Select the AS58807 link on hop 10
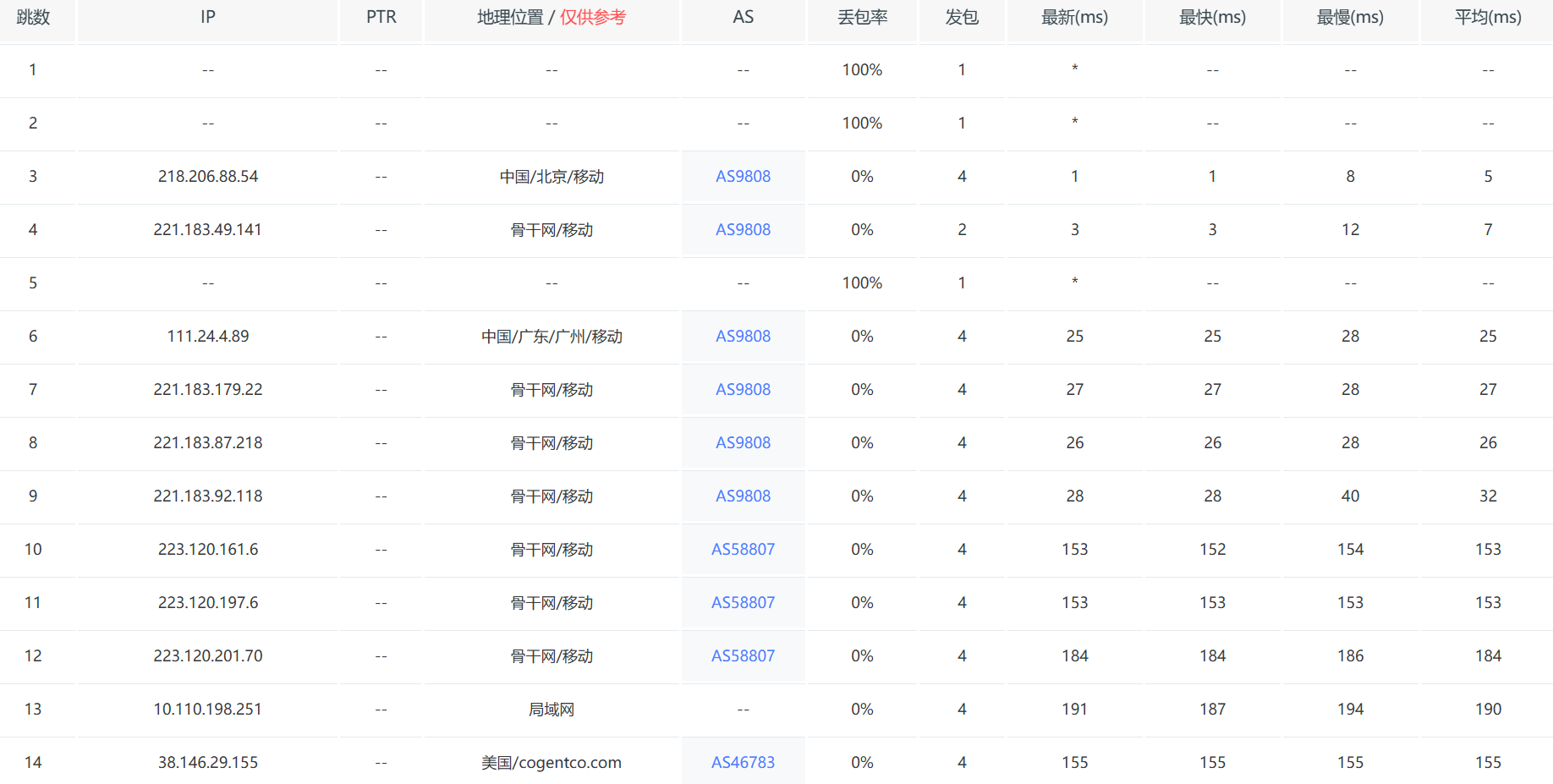The width and height of the screenshot is (1553, 784). 743,549
